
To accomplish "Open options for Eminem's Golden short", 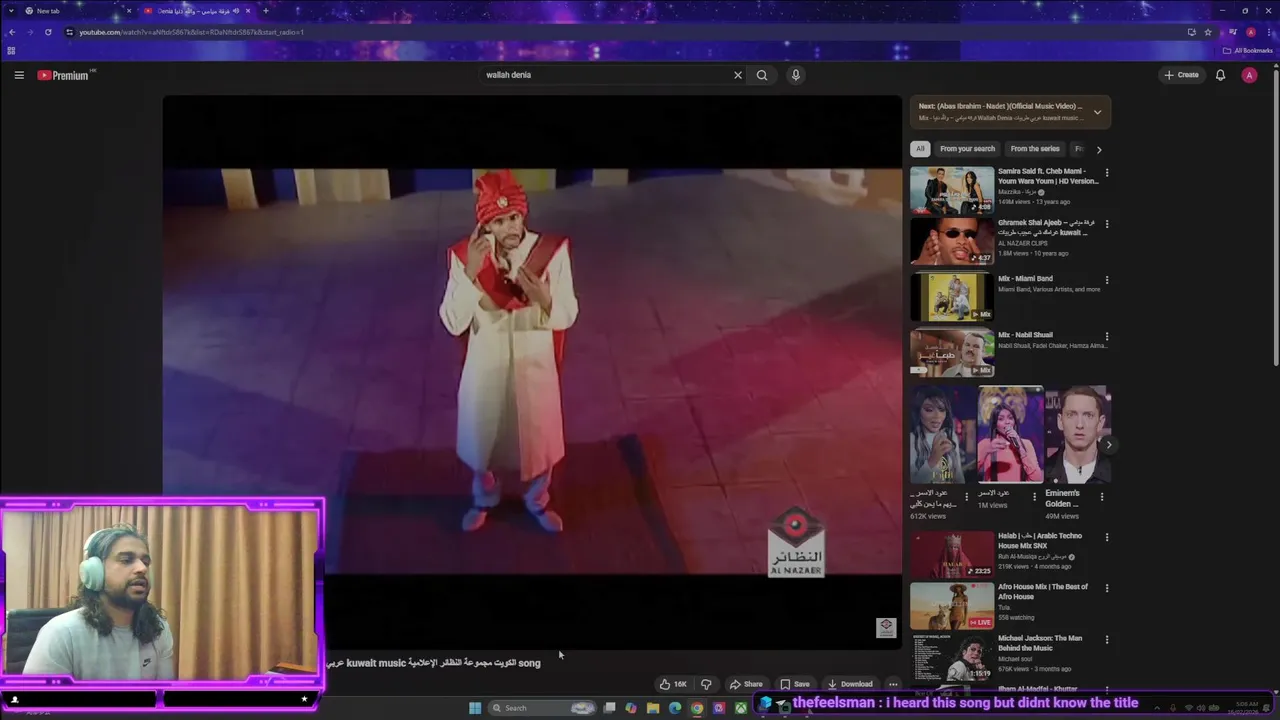I will tap(1102, 496).
